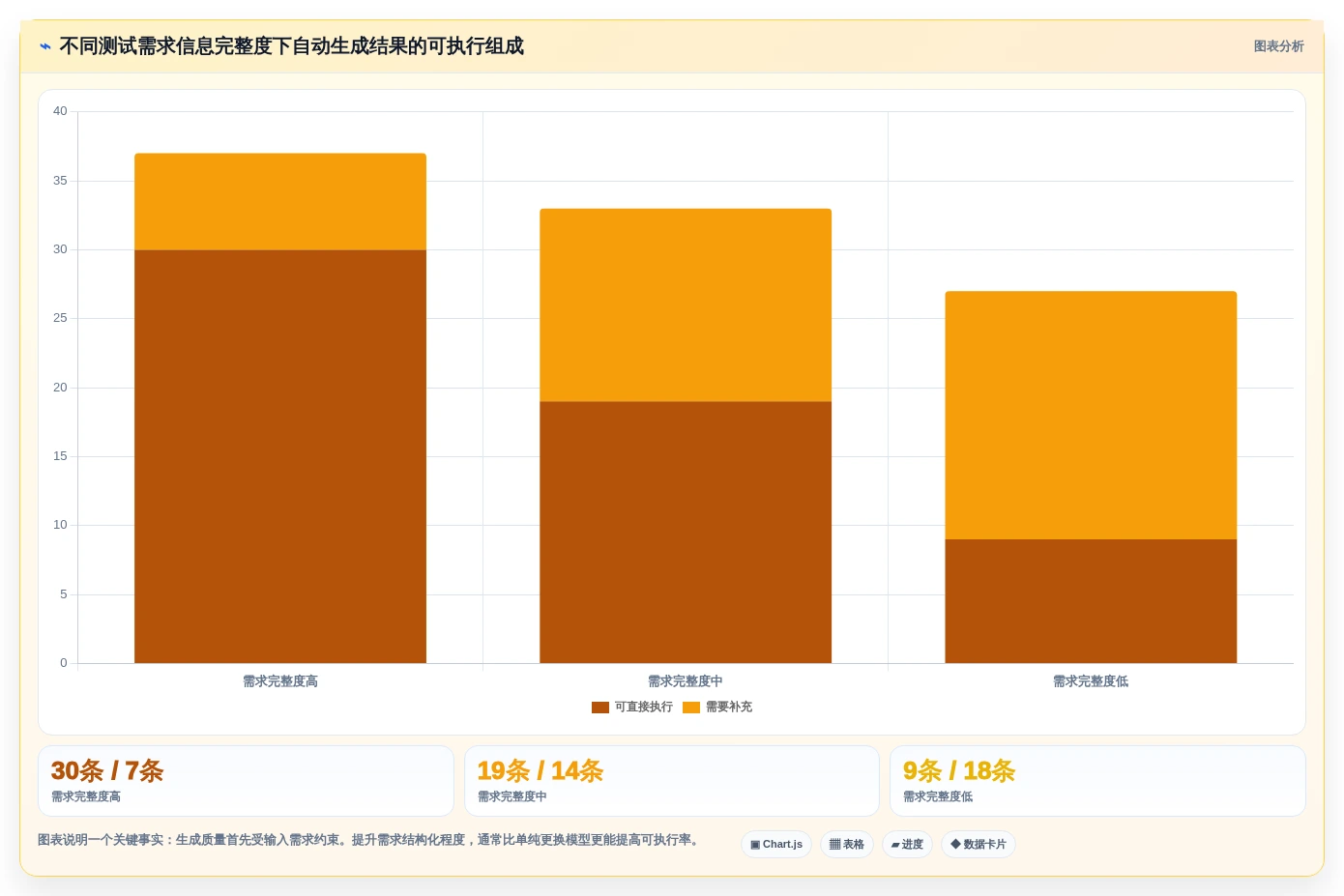The height and width of the screenshot is (896, 1344).
Task: Click the dark bar segment for 需求完整度高
Action: point(280,456)
